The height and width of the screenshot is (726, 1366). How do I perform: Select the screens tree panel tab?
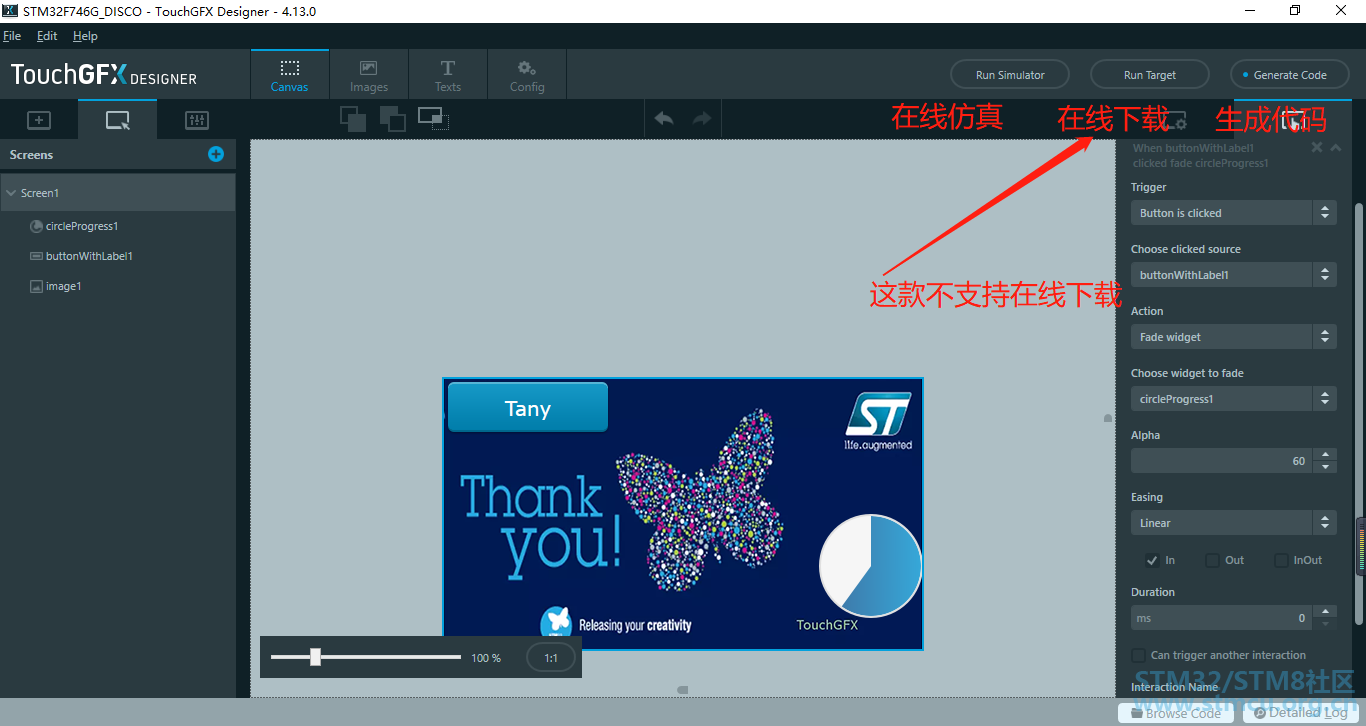(117, 120)
